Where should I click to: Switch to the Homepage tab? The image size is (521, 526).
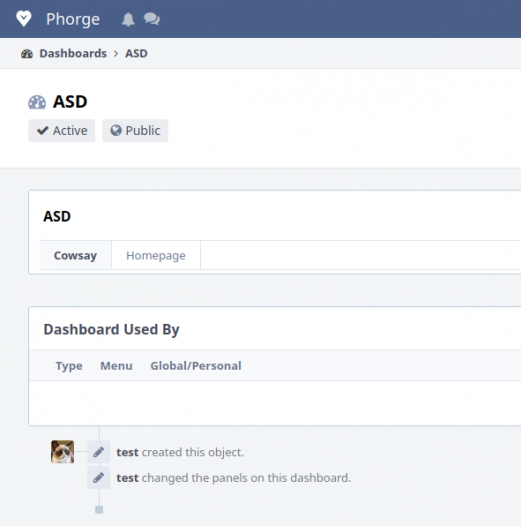click(x=156, y=255)
